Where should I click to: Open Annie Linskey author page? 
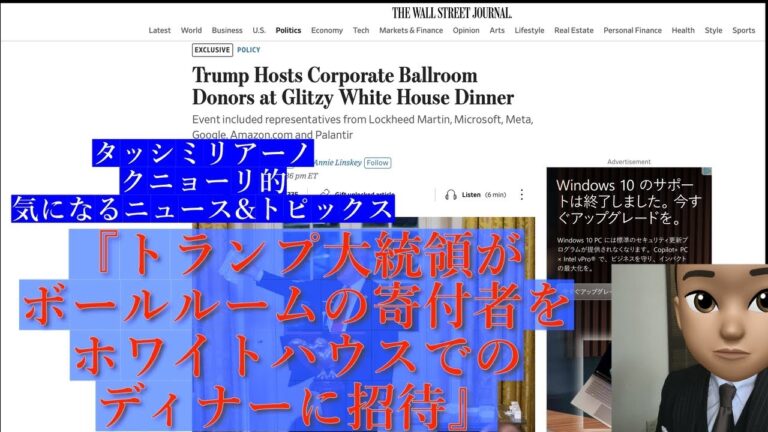click(337, 163)
